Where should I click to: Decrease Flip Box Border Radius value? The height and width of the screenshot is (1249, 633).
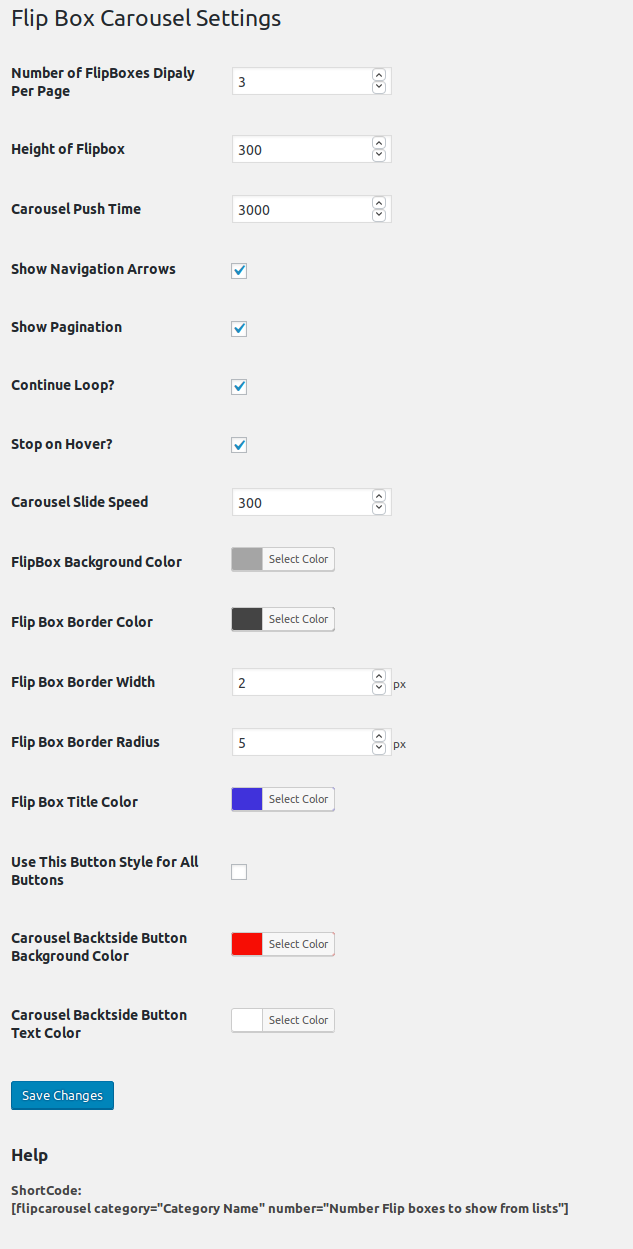click(x=379, y=748)
